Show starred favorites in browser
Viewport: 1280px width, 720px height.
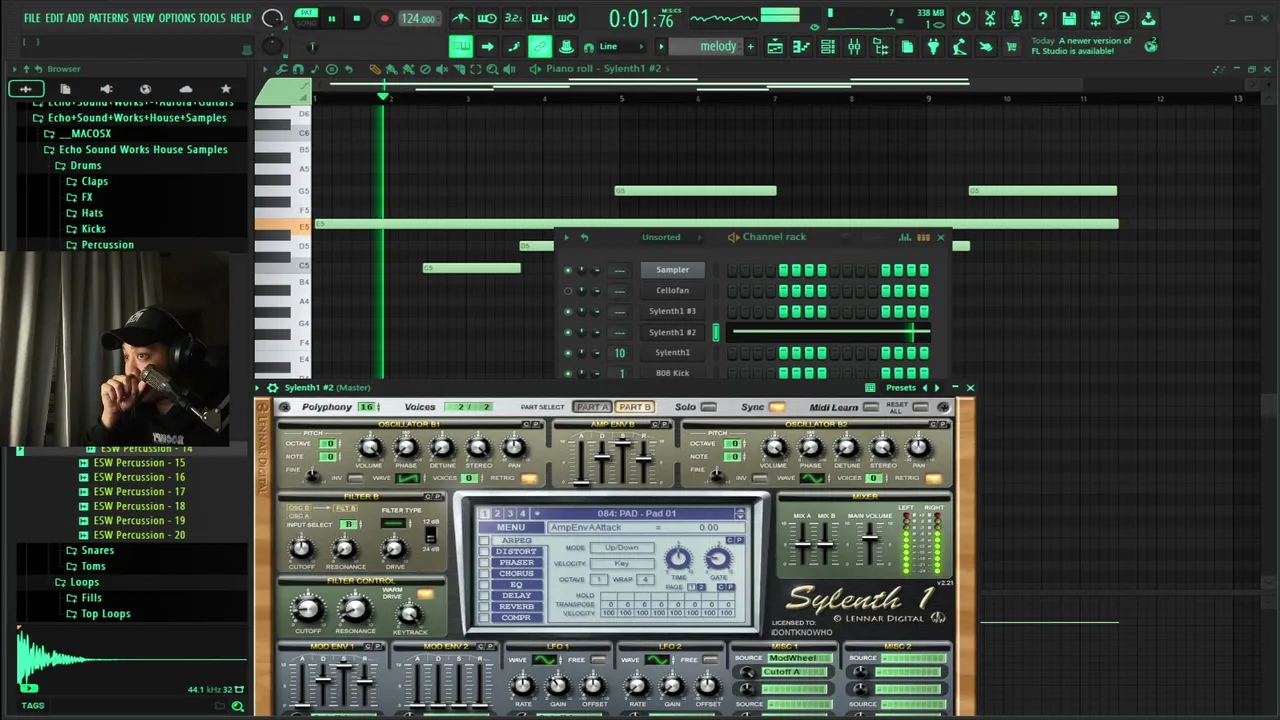225,89
